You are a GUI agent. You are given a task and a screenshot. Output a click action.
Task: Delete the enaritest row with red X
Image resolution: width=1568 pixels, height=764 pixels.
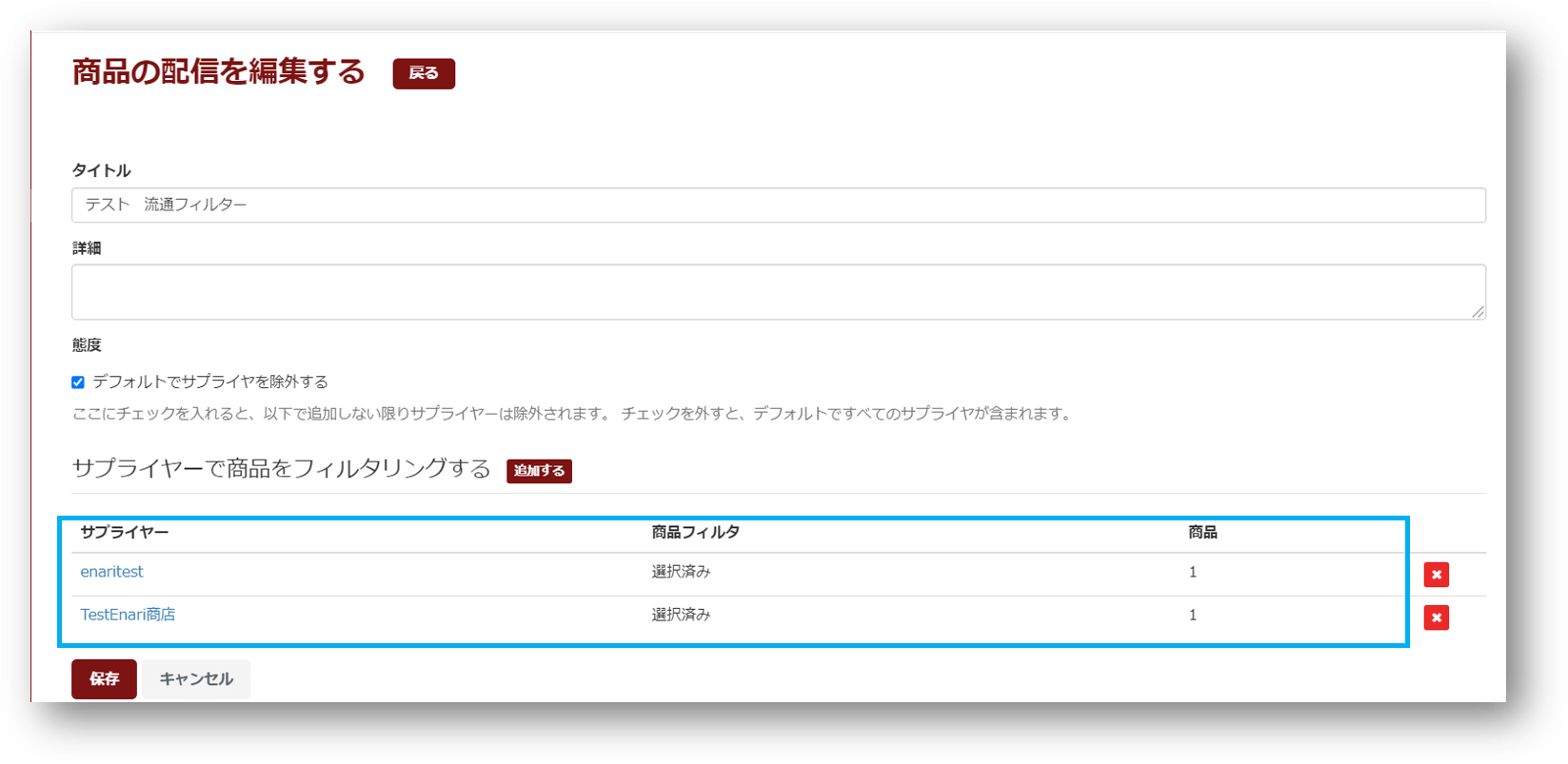click(1436, 575)
